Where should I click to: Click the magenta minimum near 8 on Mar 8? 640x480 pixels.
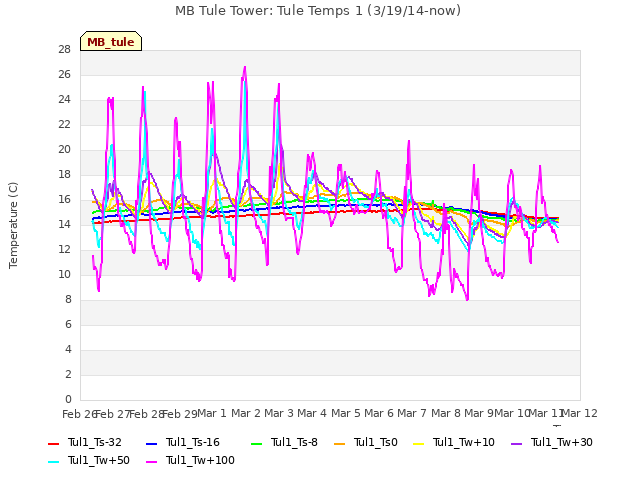click(x=467, y=299)
